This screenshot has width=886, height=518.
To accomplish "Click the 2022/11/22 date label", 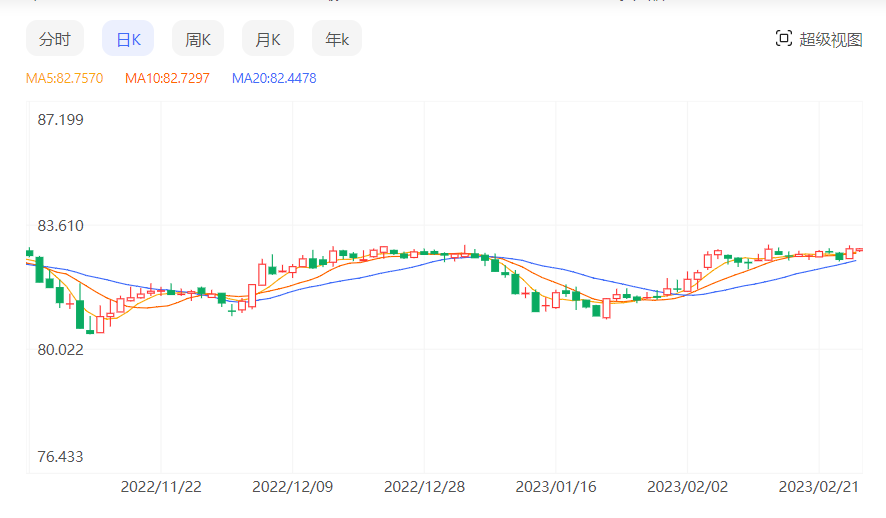I will (161, 487).
